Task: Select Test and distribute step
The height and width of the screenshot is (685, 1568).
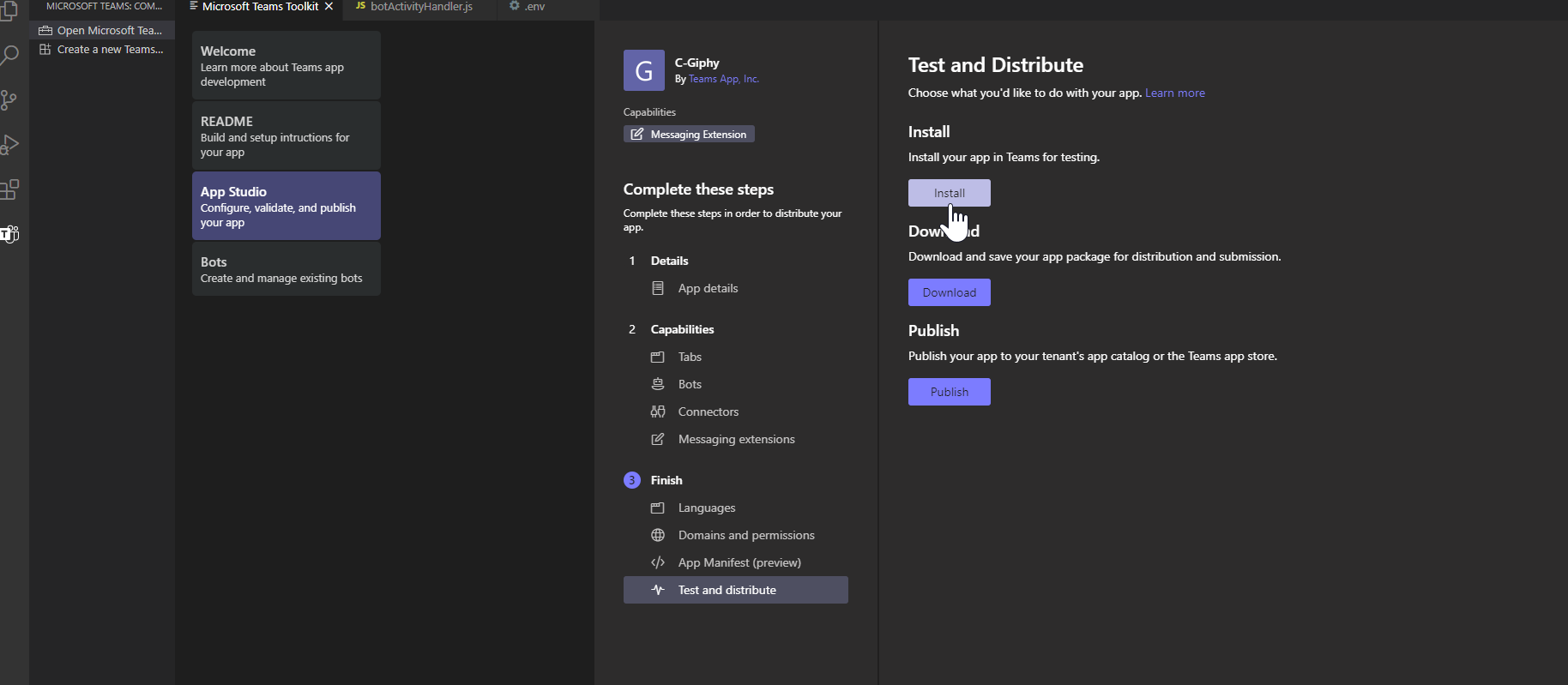Action: tap(736, 590)
